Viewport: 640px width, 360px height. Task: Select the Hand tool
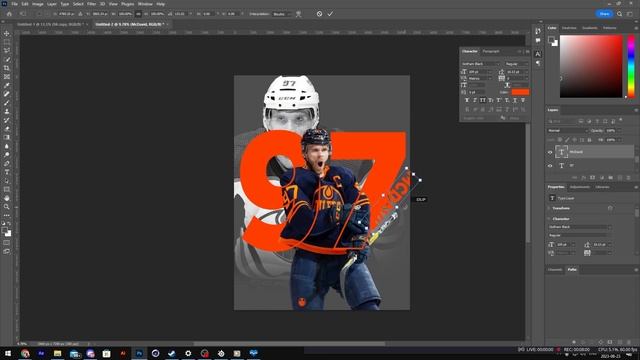coord(7,198)
